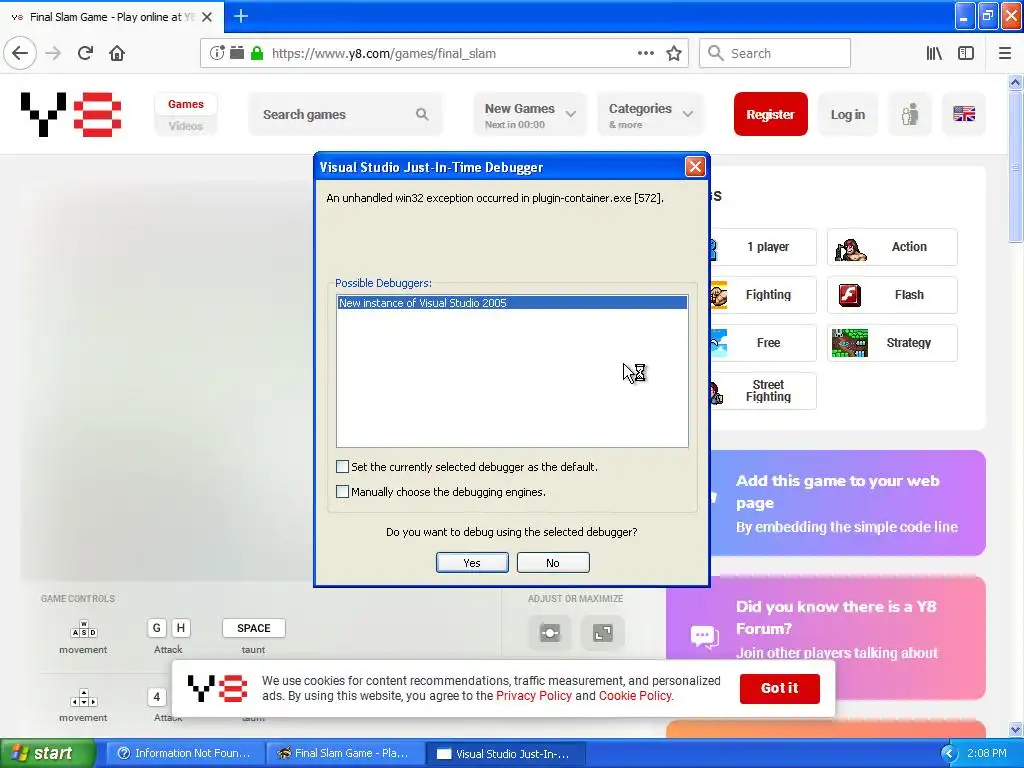
Task: Maximize the game with the fullscreen icon
Action: [x=602, y=632]
